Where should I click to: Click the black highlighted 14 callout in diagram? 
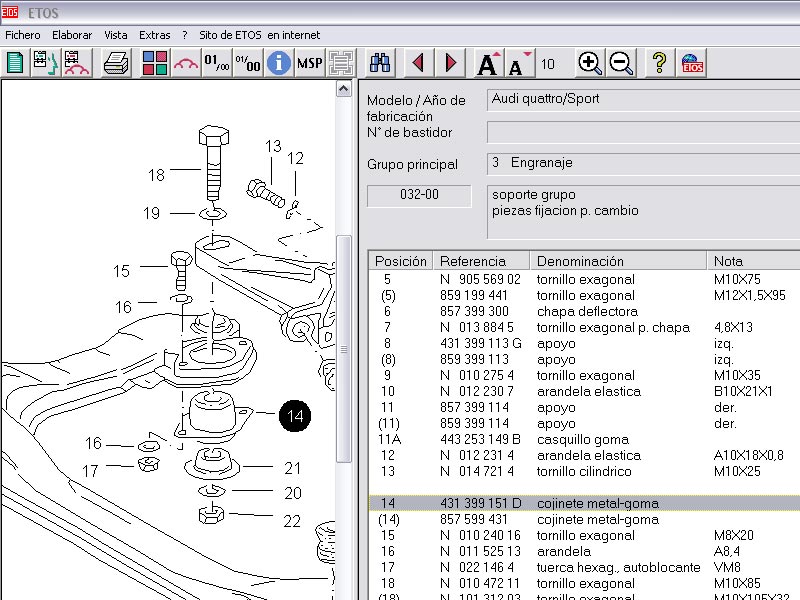coord(295,416)
